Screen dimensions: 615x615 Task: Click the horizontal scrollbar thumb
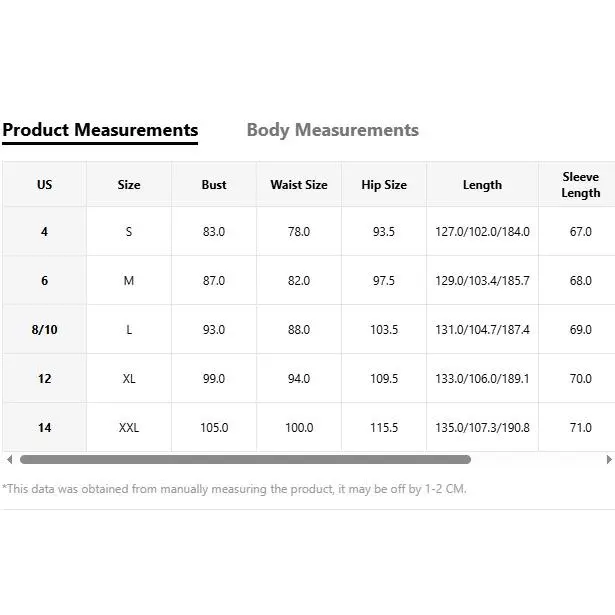click(245, 460)
